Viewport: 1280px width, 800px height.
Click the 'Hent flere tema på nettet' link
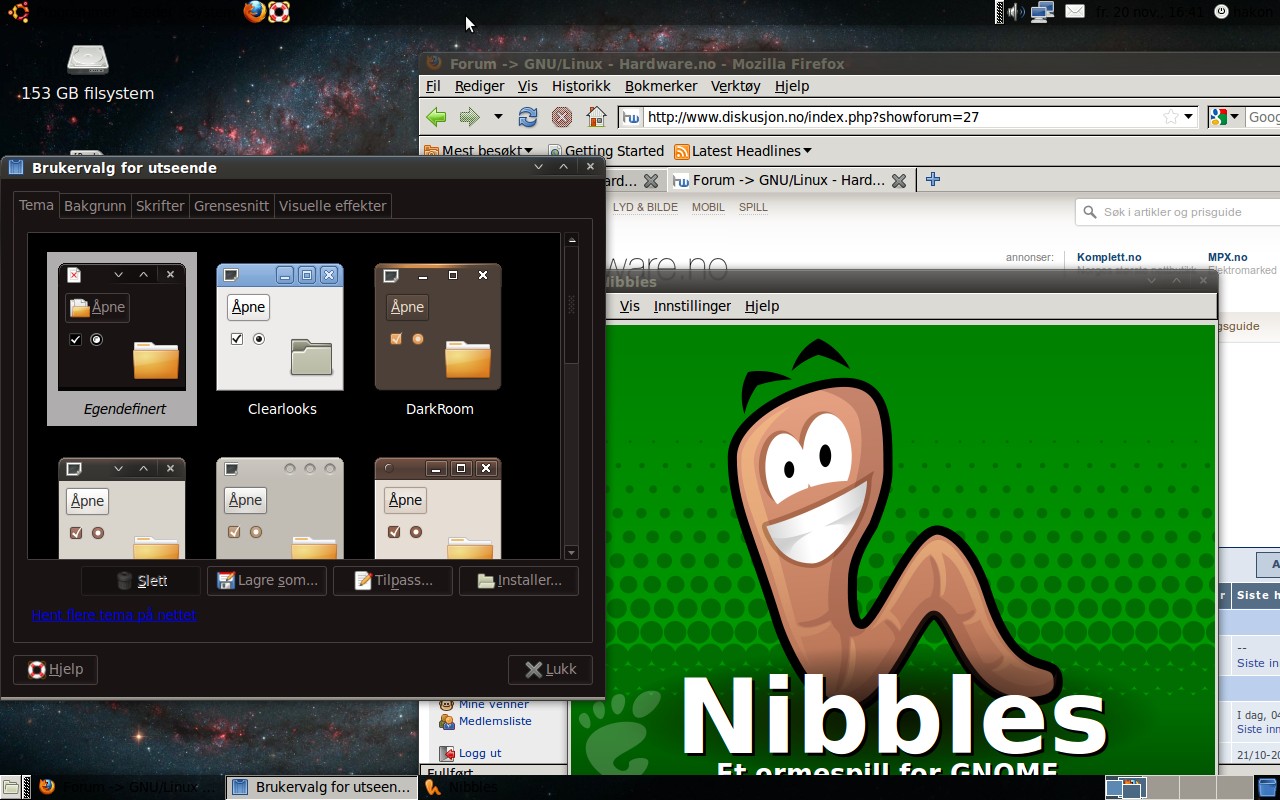pyautogui.click(x=114, y=615)
